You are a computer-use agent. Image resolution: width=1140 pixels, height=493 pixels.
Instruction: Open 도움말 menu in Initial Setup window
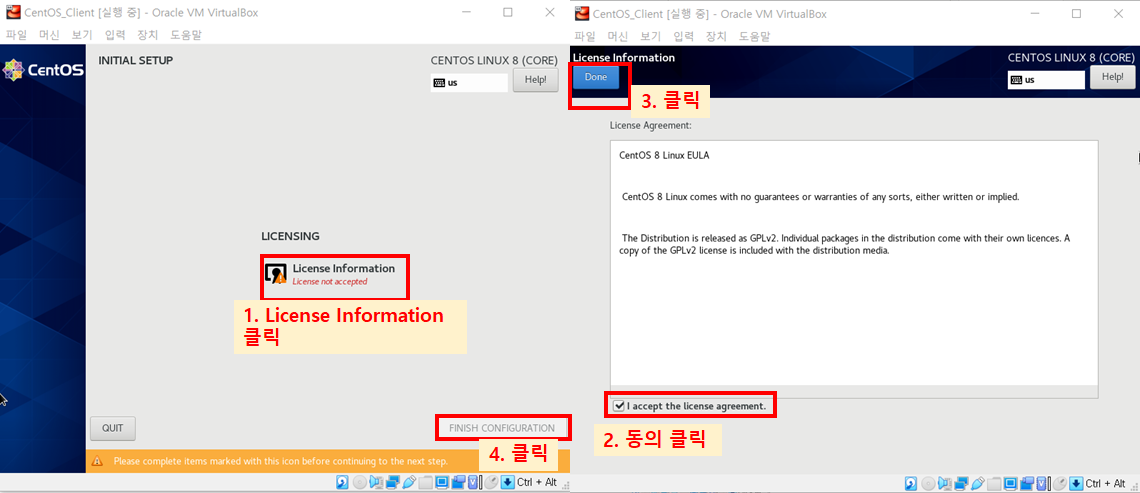pyautogui.click(x=185, y=35)
